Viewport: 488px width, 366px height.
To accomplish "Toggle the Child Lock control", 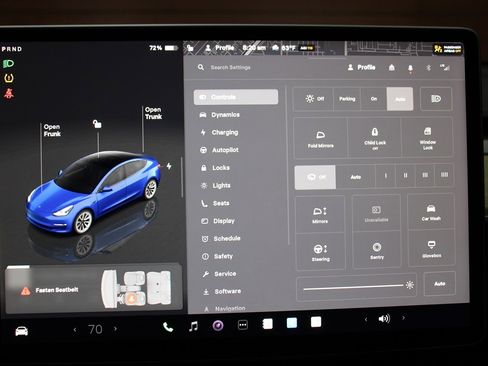I will tap(375, 138).
